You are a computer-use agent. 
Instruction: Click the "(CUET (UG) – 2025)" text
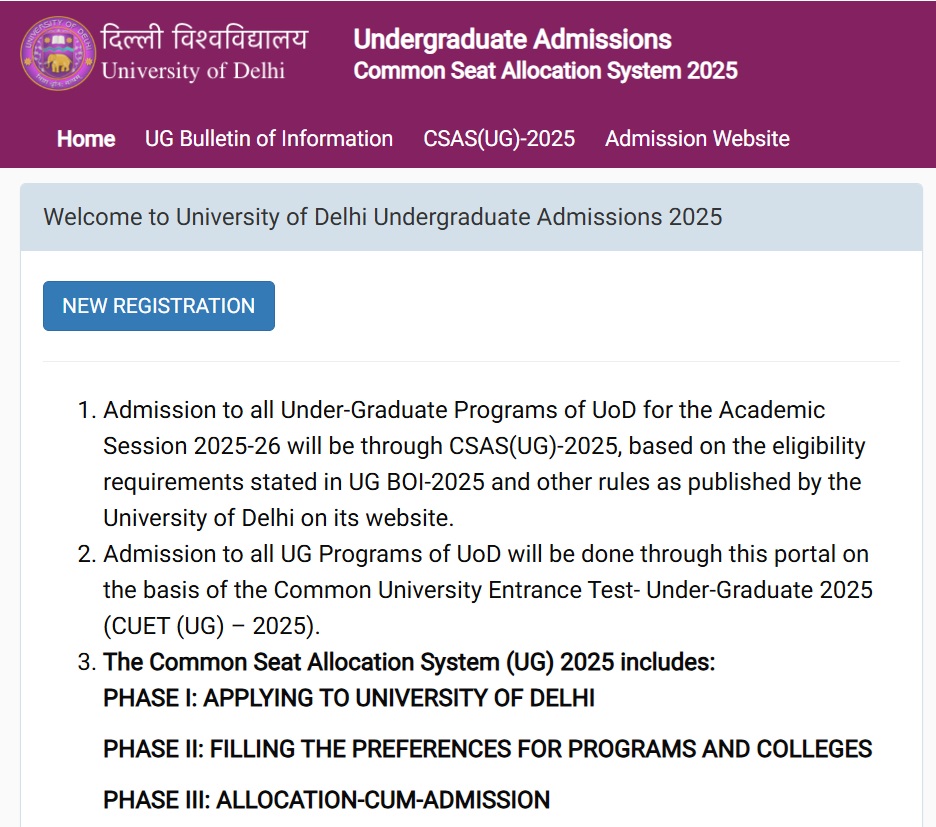[x=211, y=626]
